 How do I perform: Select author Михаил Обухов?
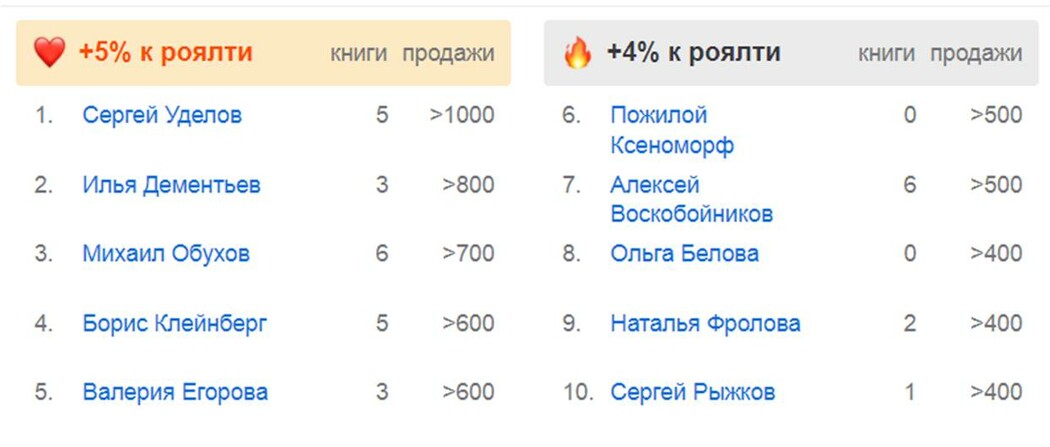[166, 254]
